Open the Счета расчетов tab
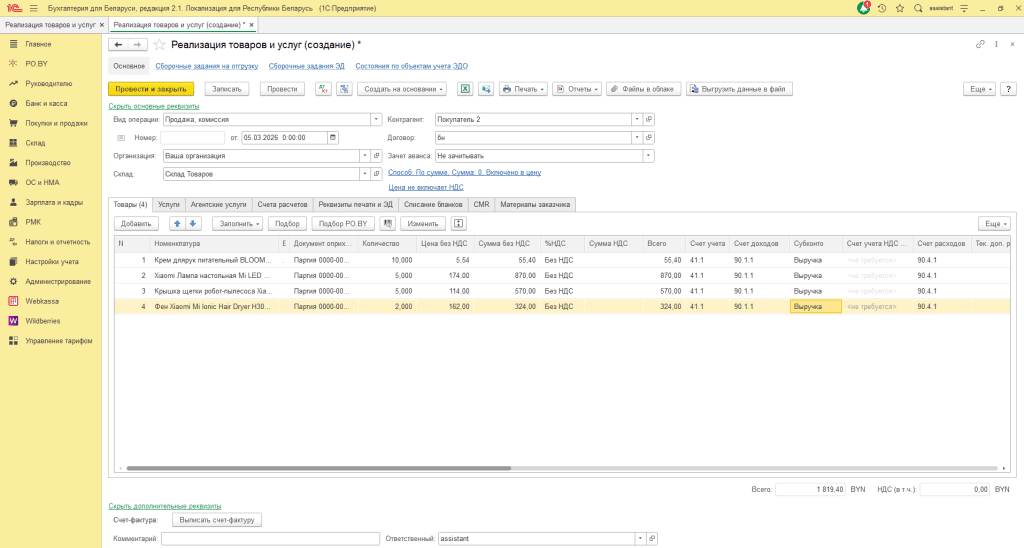Viewport: 1024px width, 548px height. point(280,204)
